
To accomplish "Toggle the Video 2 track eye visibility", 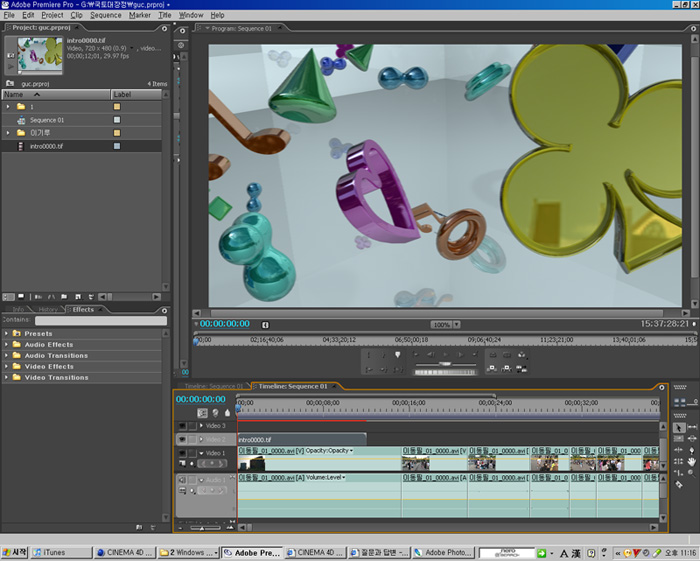I will [x=182, y=440].
